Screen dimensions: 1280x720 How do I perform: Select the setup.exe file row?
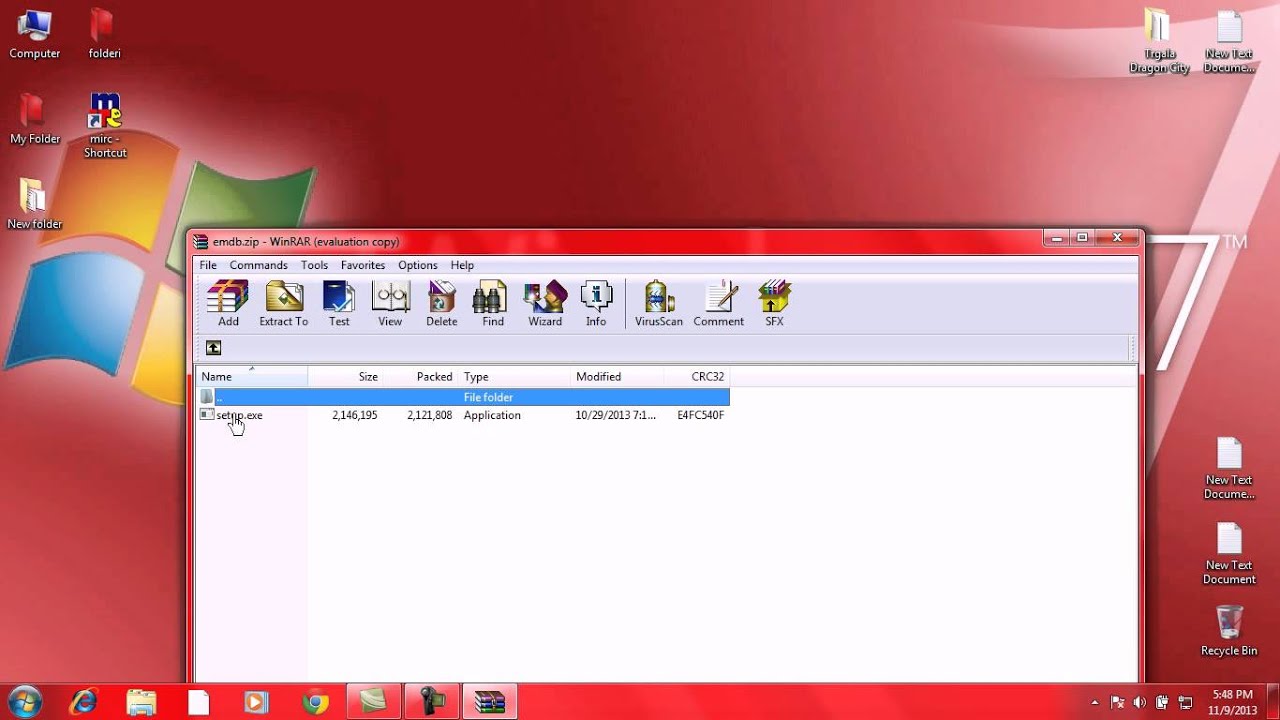point(463,415)
